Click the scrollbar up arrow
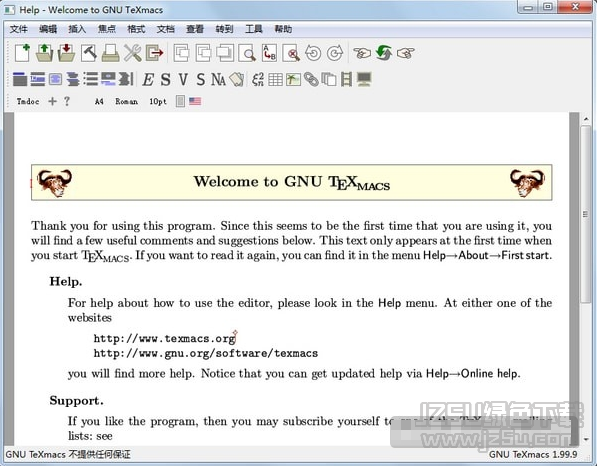597x466 pixels. click(586, 119)
